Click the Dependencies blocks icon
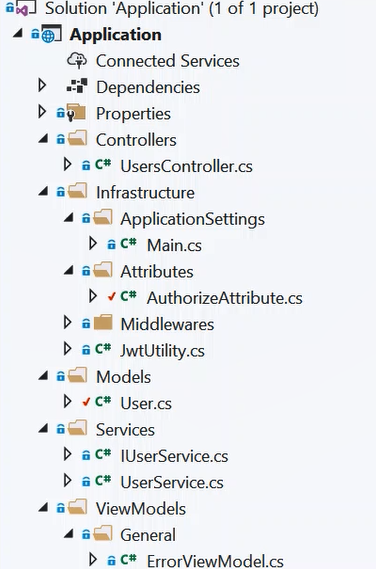 tap(77, 86)
